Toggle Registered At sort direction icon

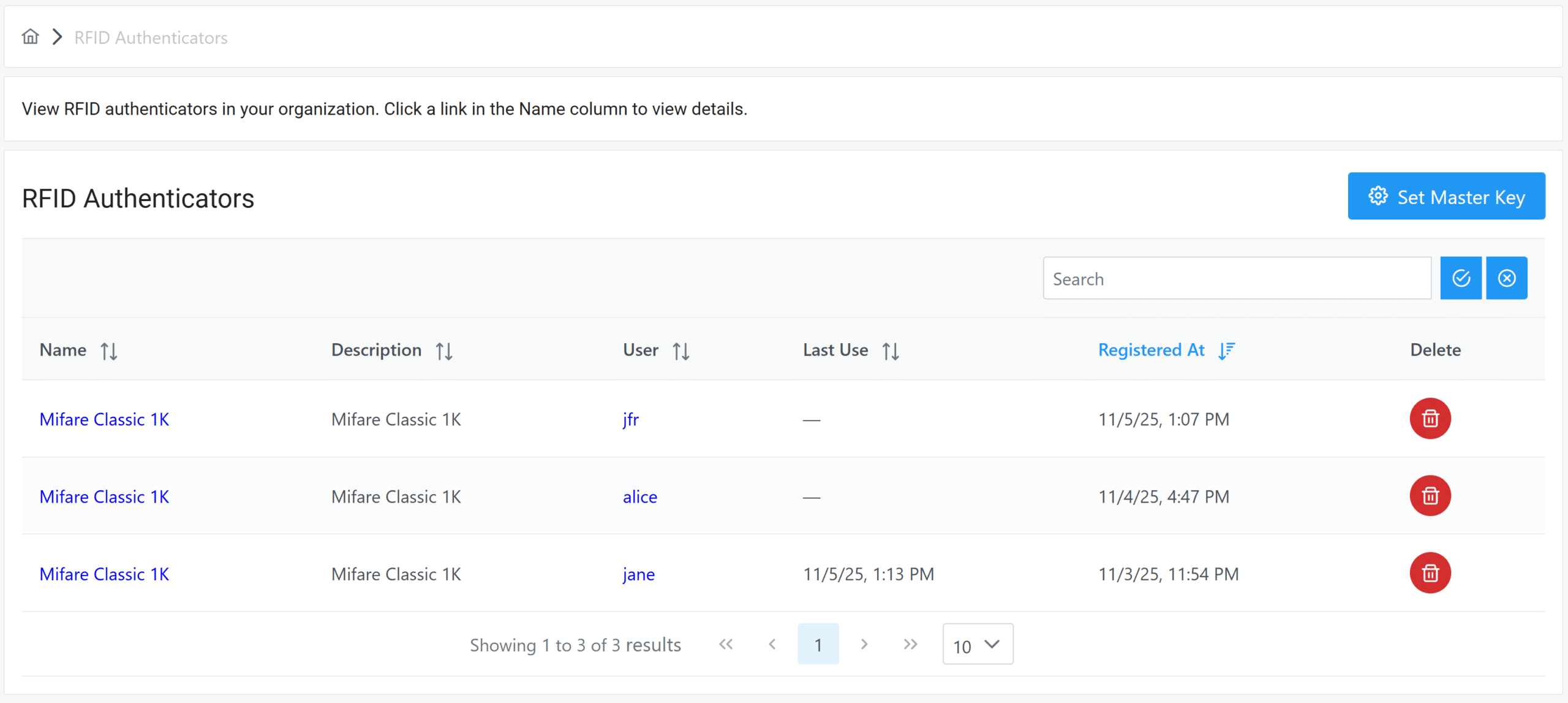point(1227,351)
